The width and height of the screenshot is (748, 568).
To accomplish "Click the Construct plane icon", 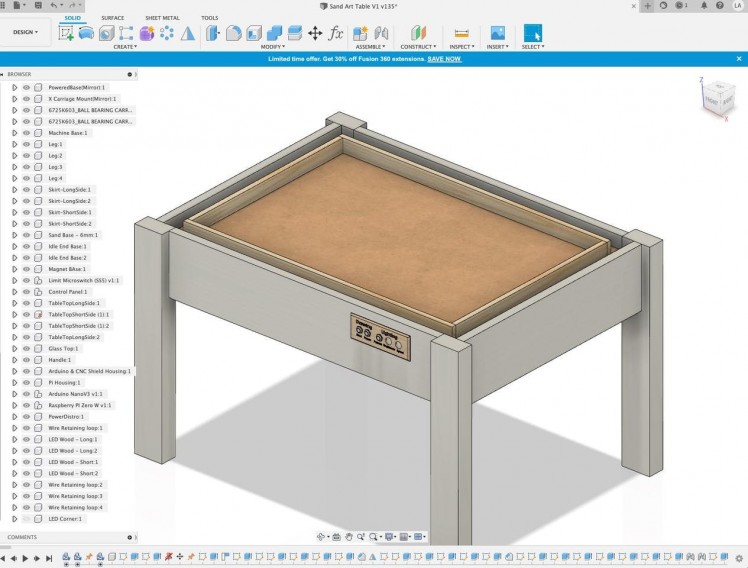I will click(x=418, y=33).
